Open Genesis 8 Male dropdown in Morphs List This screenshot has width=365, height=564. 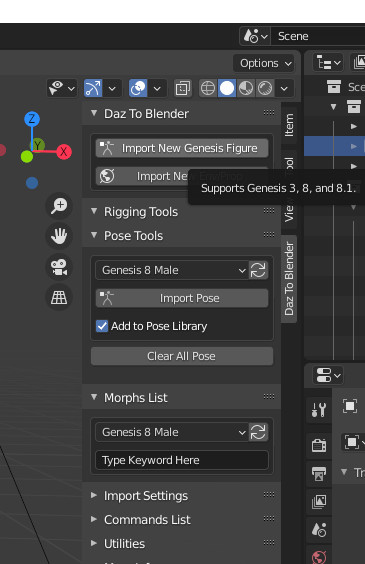(172, 432)
